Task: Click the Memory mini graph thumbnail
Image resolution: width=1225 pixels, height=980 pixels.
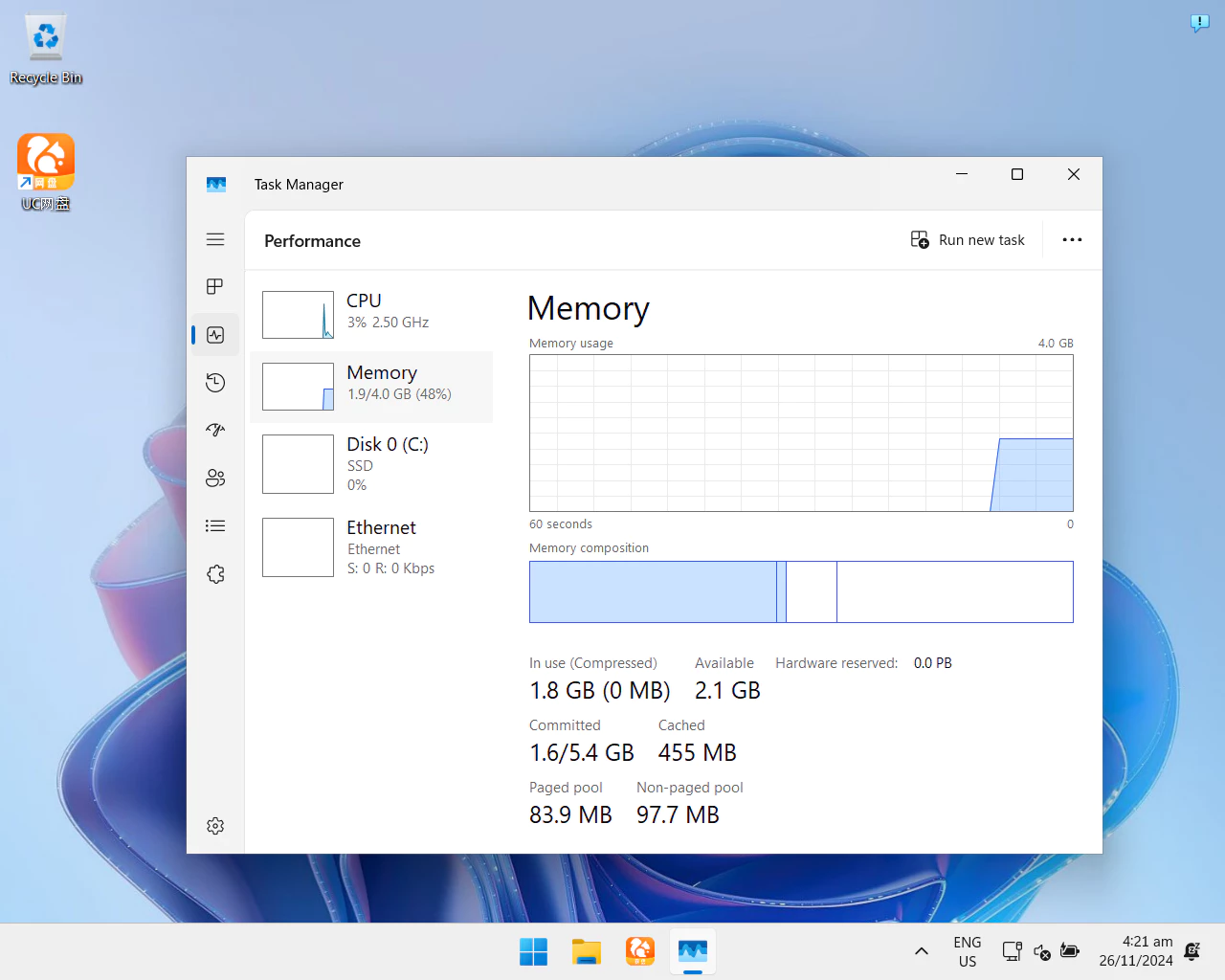Action: [x=298, y=387]
